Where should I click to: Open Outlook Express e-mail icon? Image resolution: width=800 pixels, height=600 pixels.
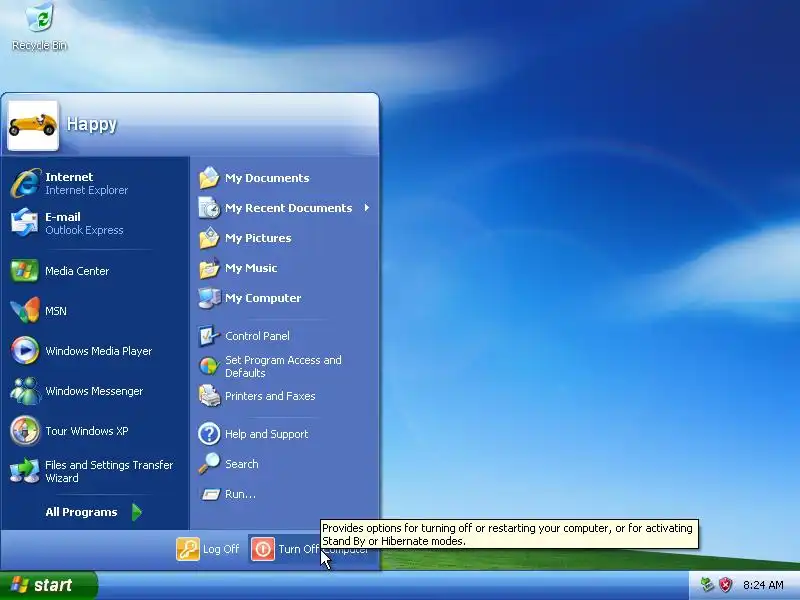click(24, 223)
